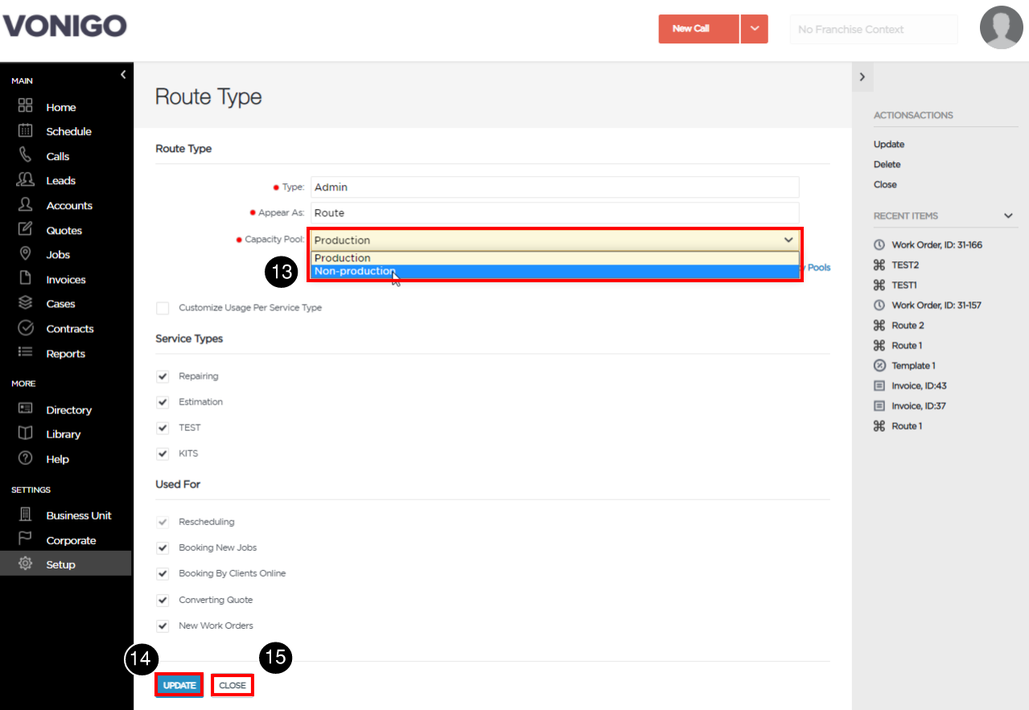Select Non-production from Capacity Pool list
1029x710 pixels.
point(555,271)
